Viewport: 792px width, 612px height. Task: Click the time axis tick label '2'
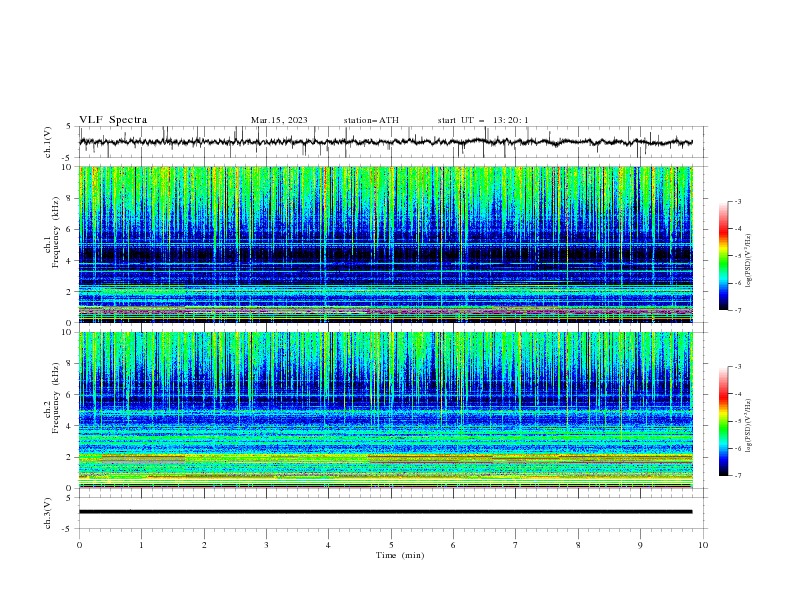[x=204, y=545]
